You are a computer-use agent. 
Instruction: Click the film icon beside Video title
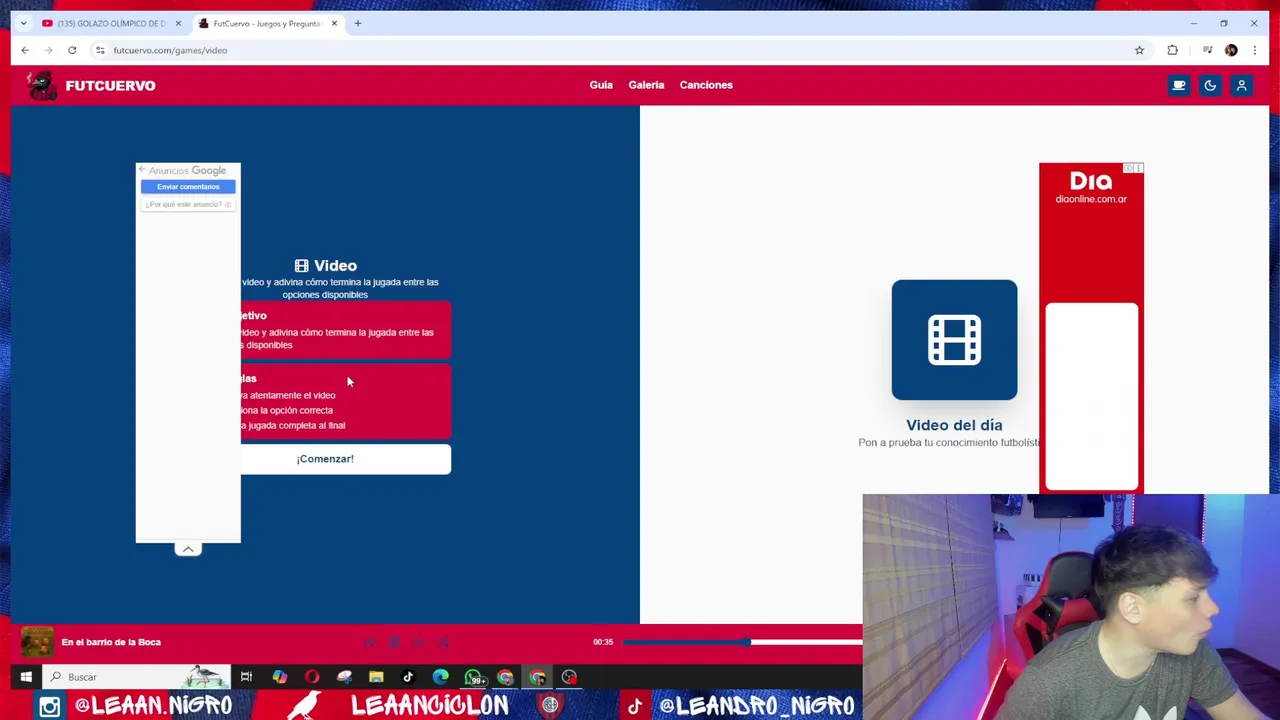[302, 266]
